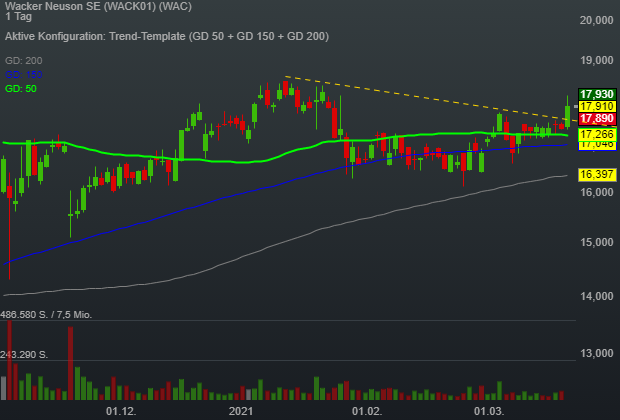Image resolution: width=620 pixels, height=420 pixels.
Task: Click the 15,000 price axis label
Action: 596,242
